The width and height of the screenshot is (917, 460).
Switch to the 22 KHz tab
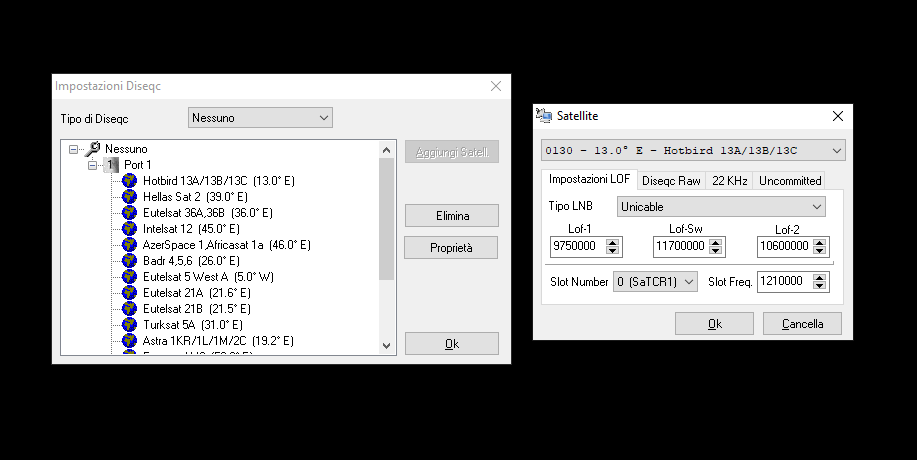[x=729, y=181]
